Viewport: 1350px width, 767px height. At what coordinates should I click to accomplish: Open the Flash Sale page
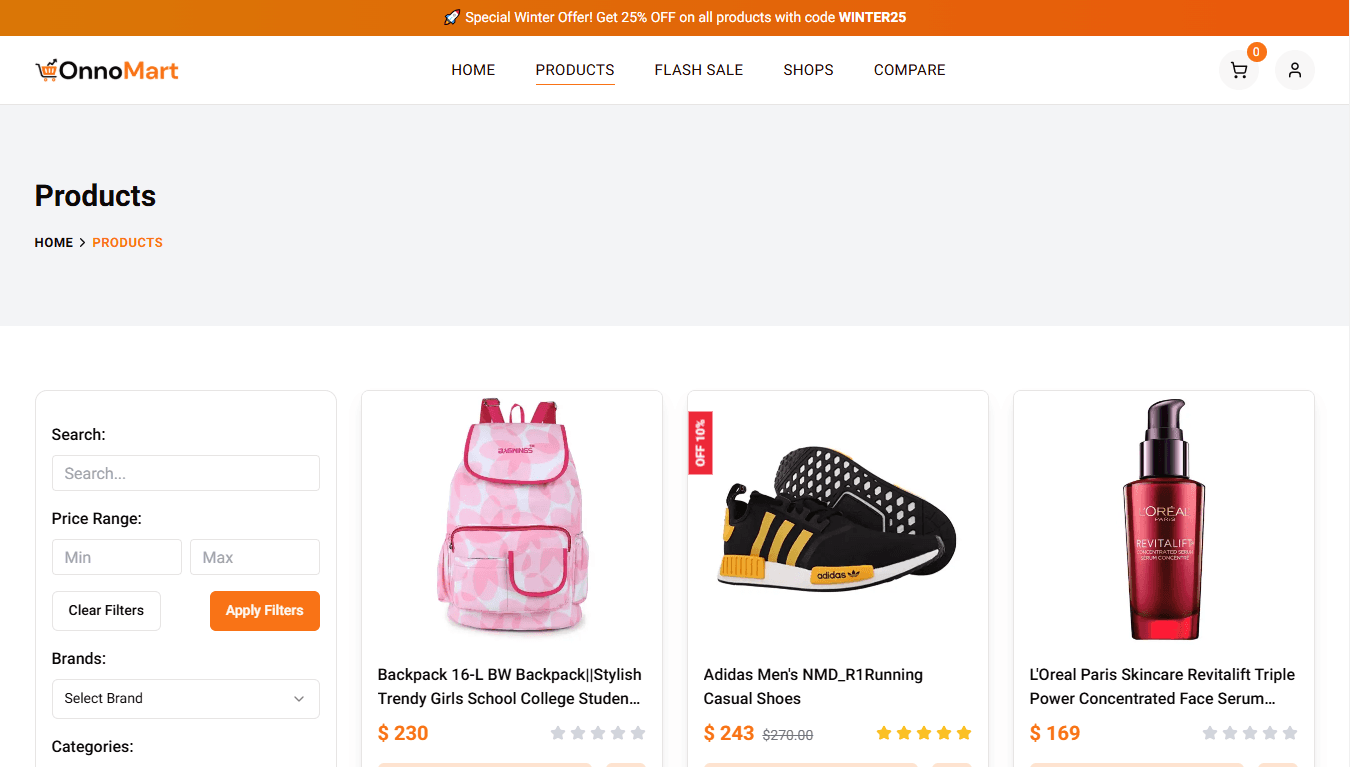[699, 70]
